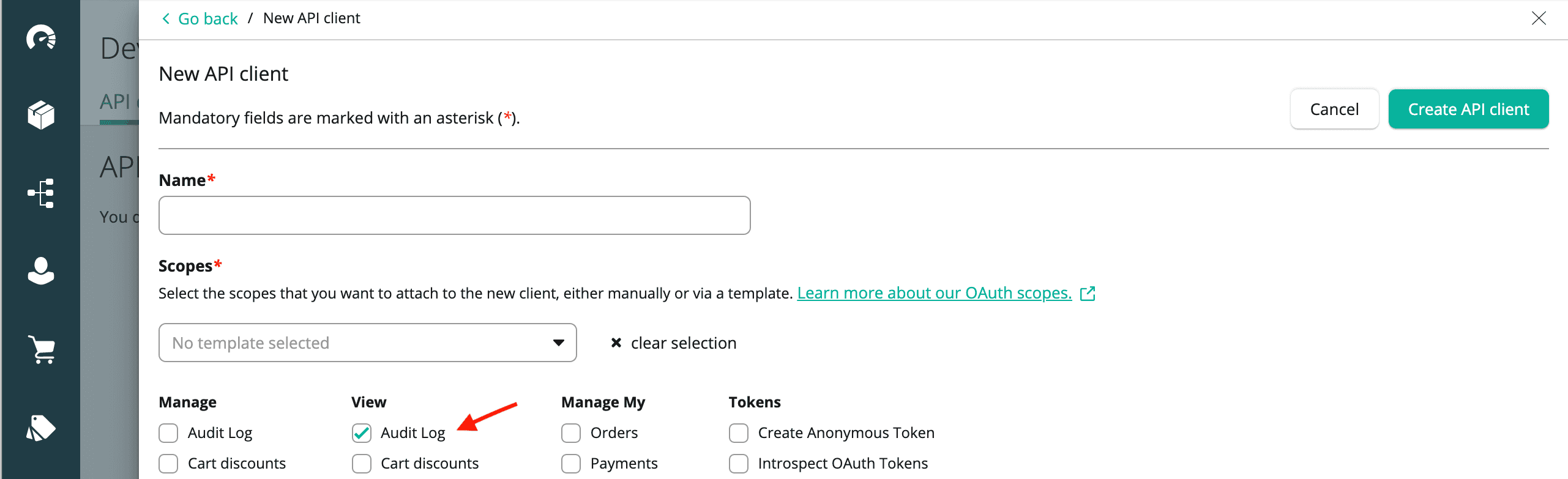Open the scope template dropdown
Viewport: 1568px width, 479px height.
(367, 343)
